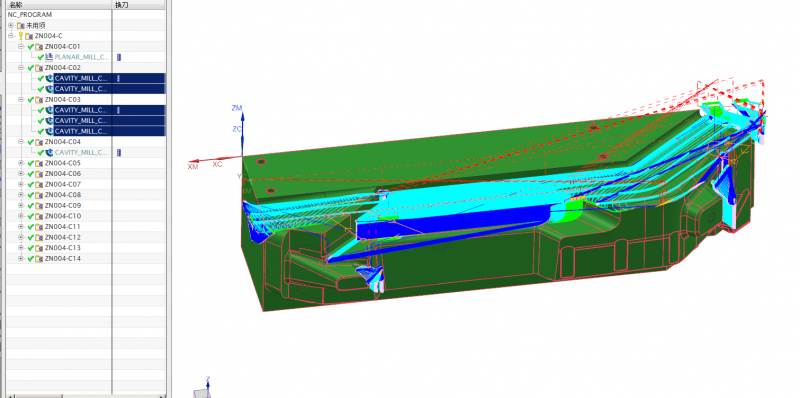Select the ZN004-C12 program group

coord(62,237)
